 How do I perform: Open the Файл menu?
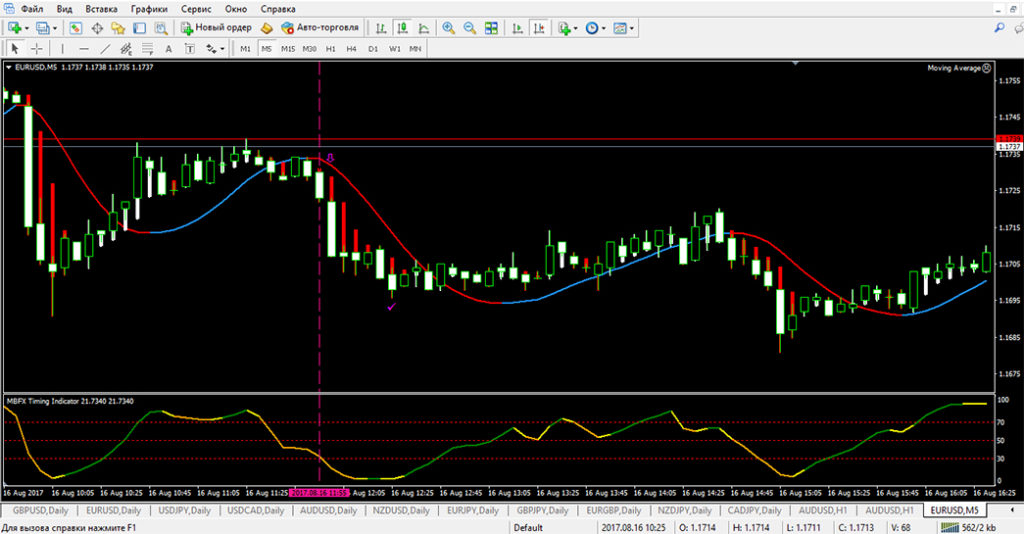point(31,9)
